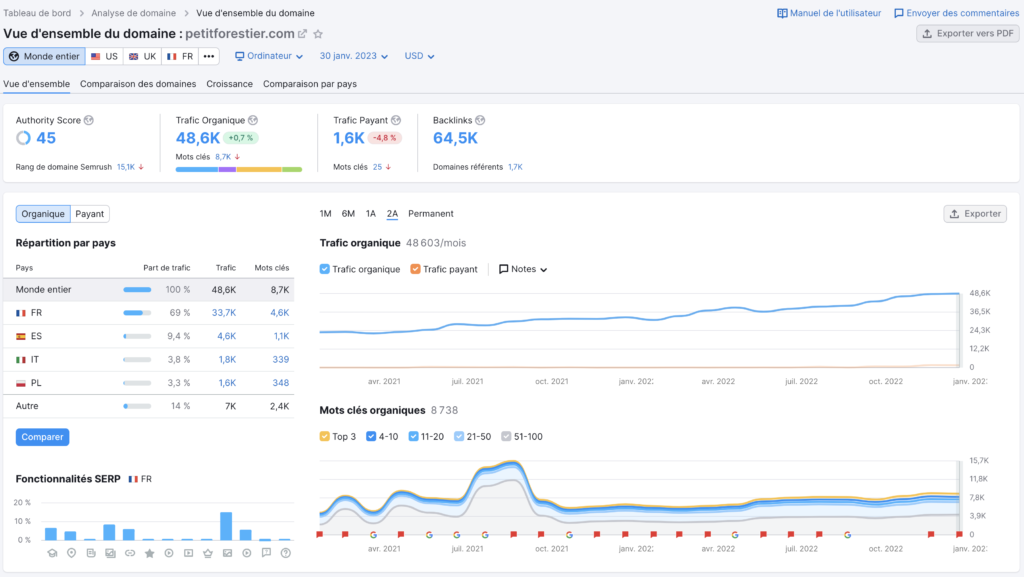This screenshot has width=1024, height=577.
Task: Select the star reviews SERP icon
Action: [x=150, y=553]
